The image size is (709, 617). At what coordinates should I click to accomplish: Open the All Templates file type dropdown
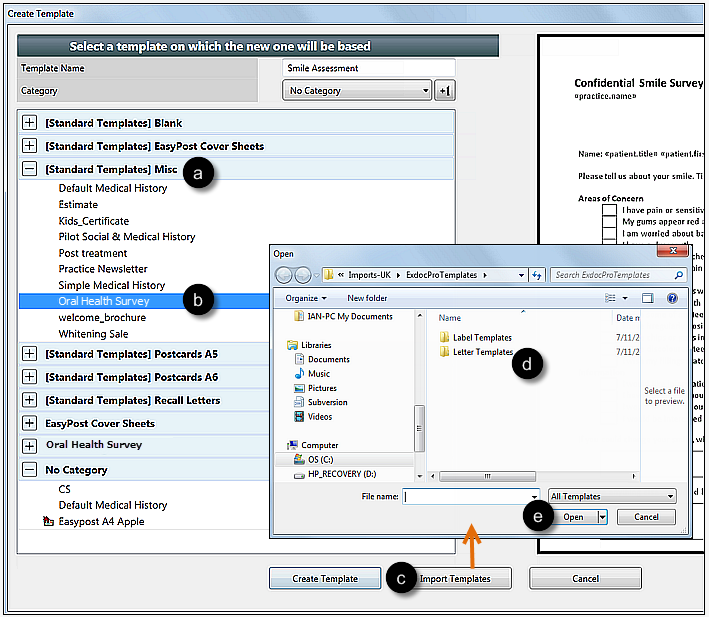(612, 496)
